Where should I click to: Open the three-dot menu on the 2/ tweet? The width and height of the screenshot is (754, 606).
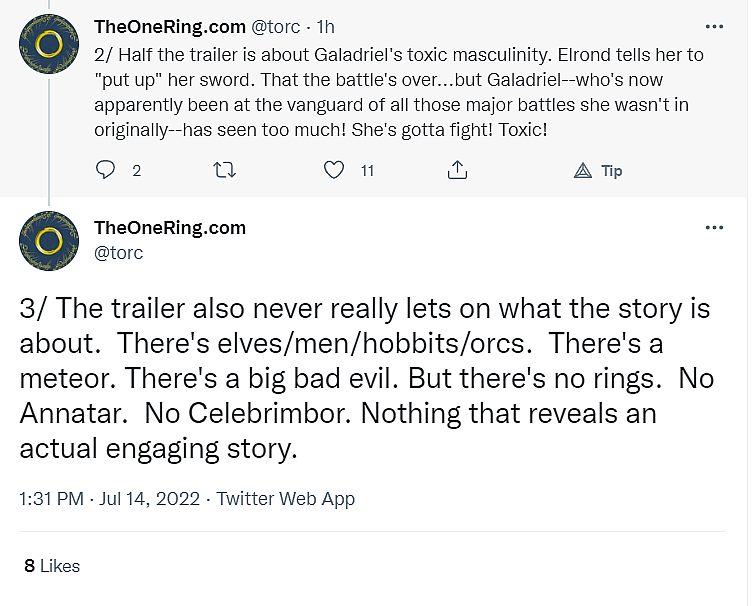714,26
